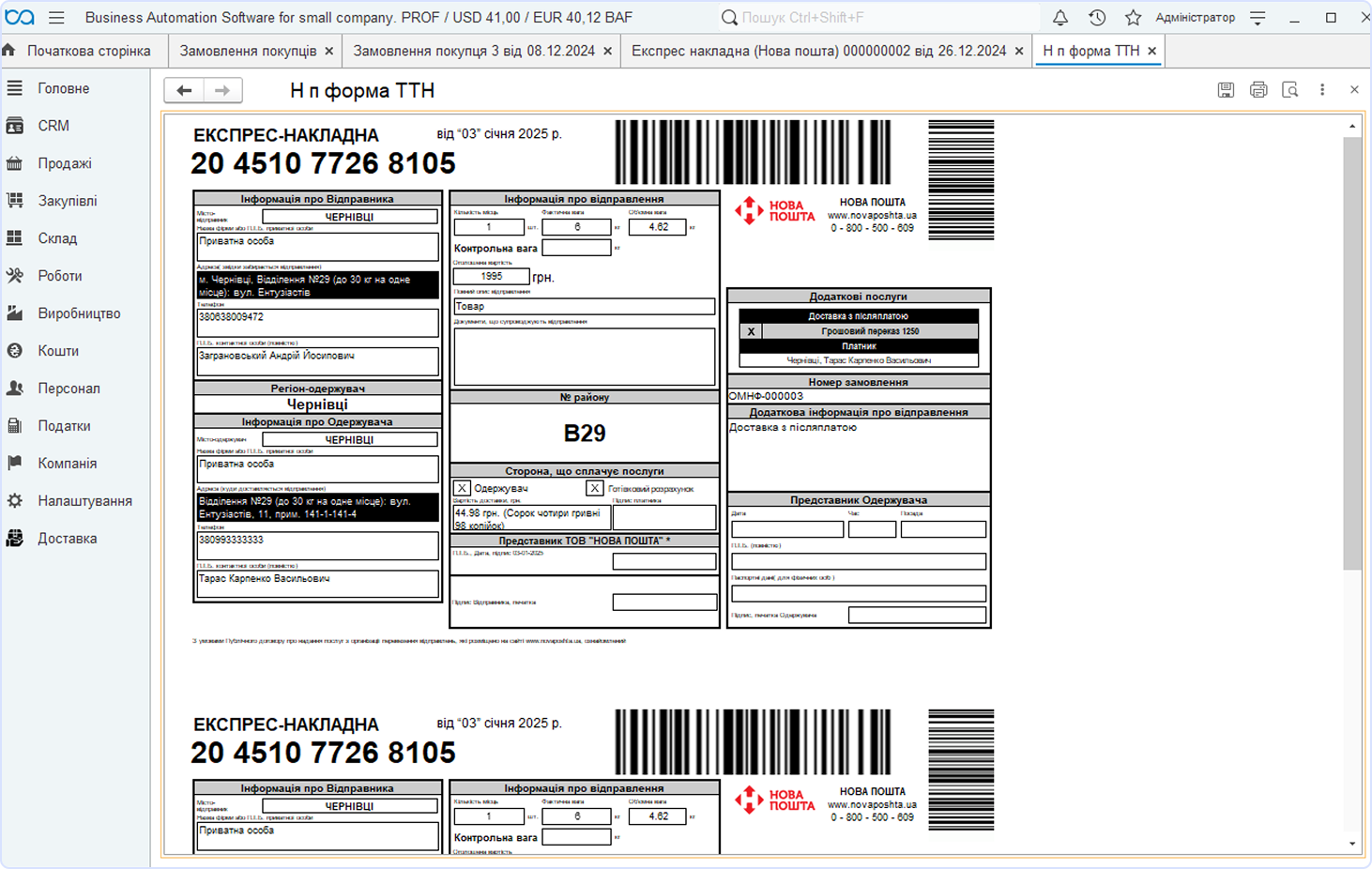Click the Регіон-одержувач header
Image resolution: width=1372 pixels, height=869 pixels.
tap(318, 389)
